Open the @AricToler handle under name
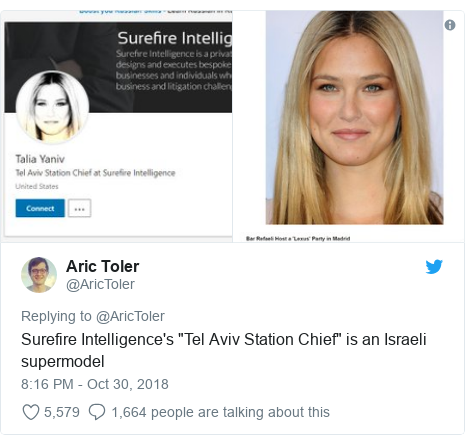The image size is (465, 445). [x=100, y=284]
